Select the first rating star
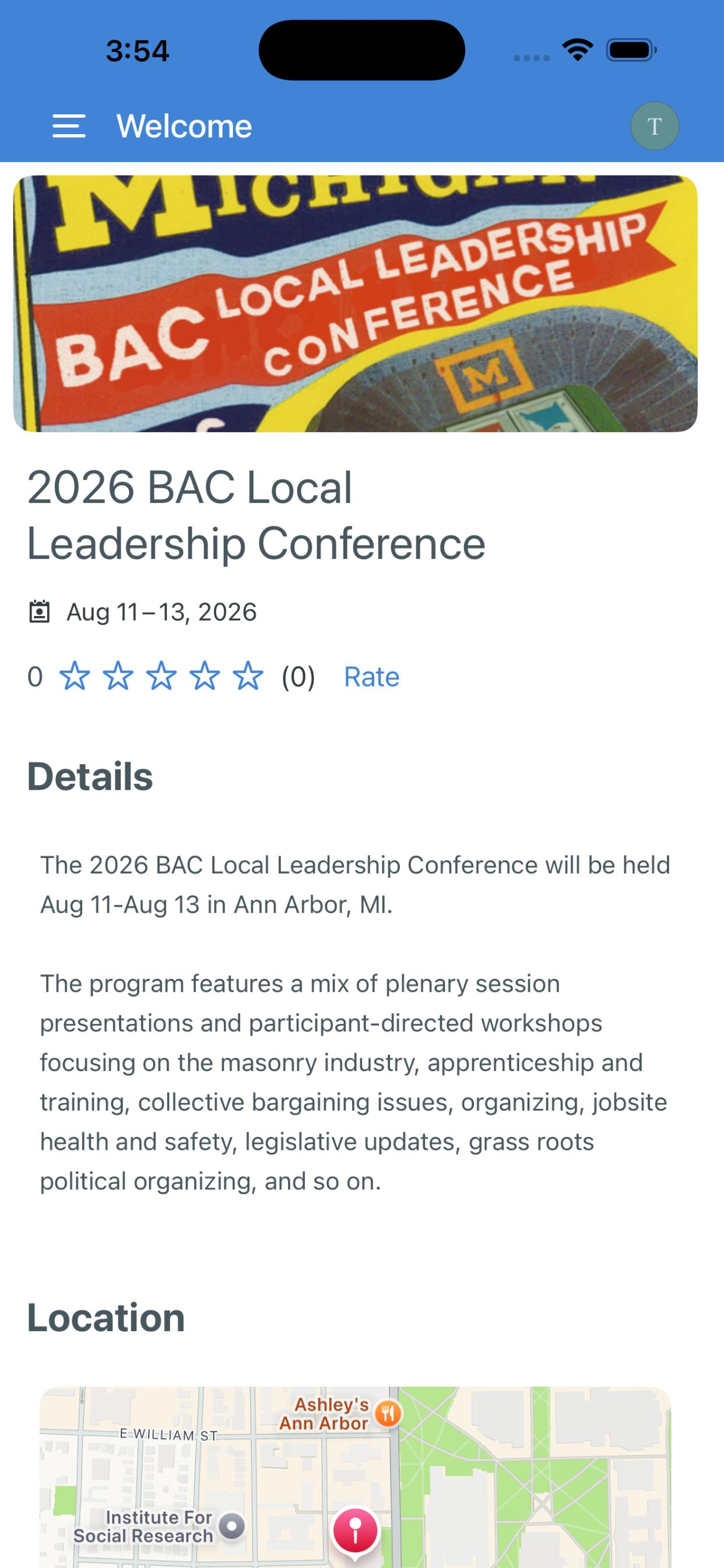Image resolution: width=724 pixels, height=1568 pixels. (74, 676)
